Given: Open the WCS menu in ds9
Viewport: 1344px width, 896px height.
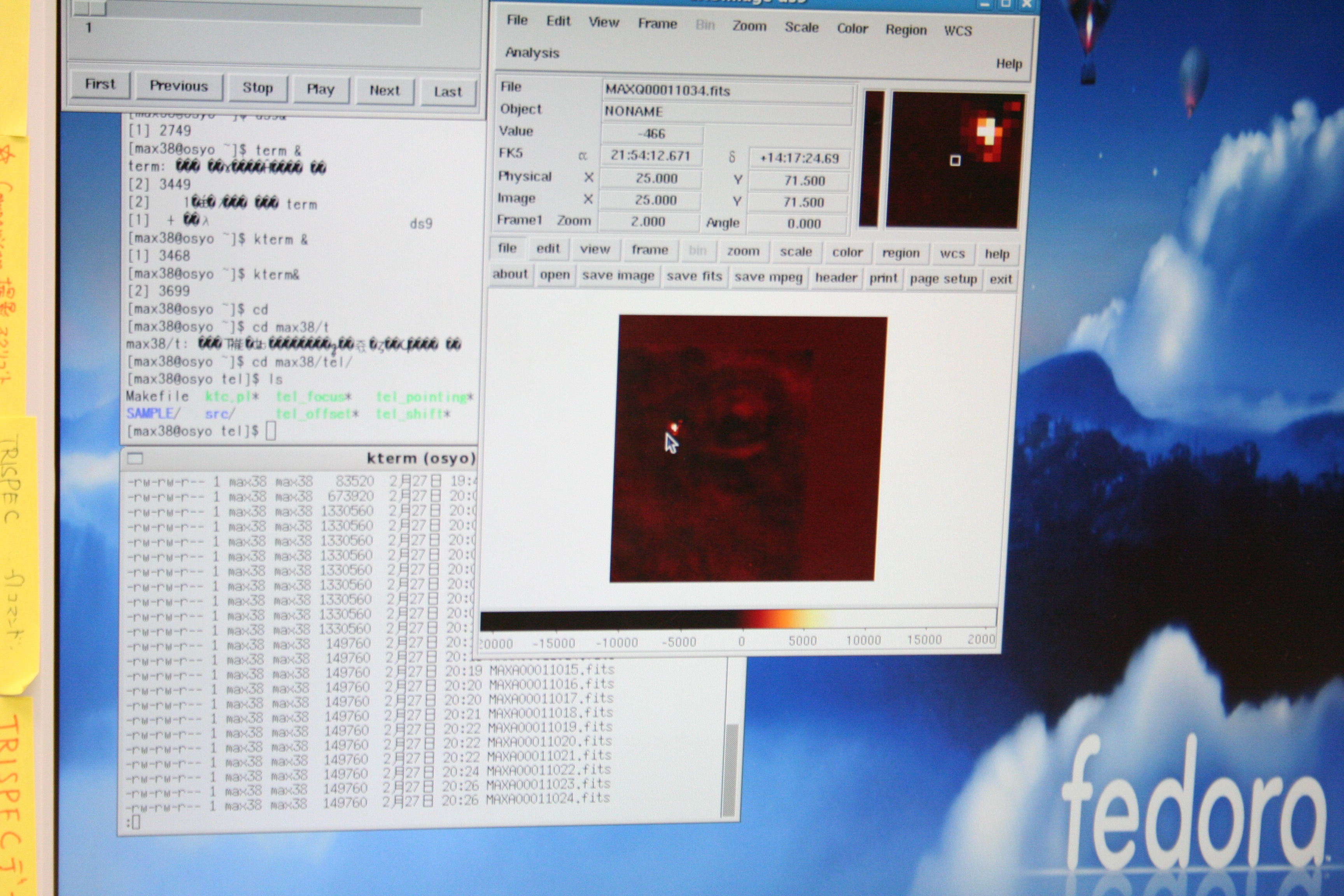Looking at the screenshot, I should 958,31.
